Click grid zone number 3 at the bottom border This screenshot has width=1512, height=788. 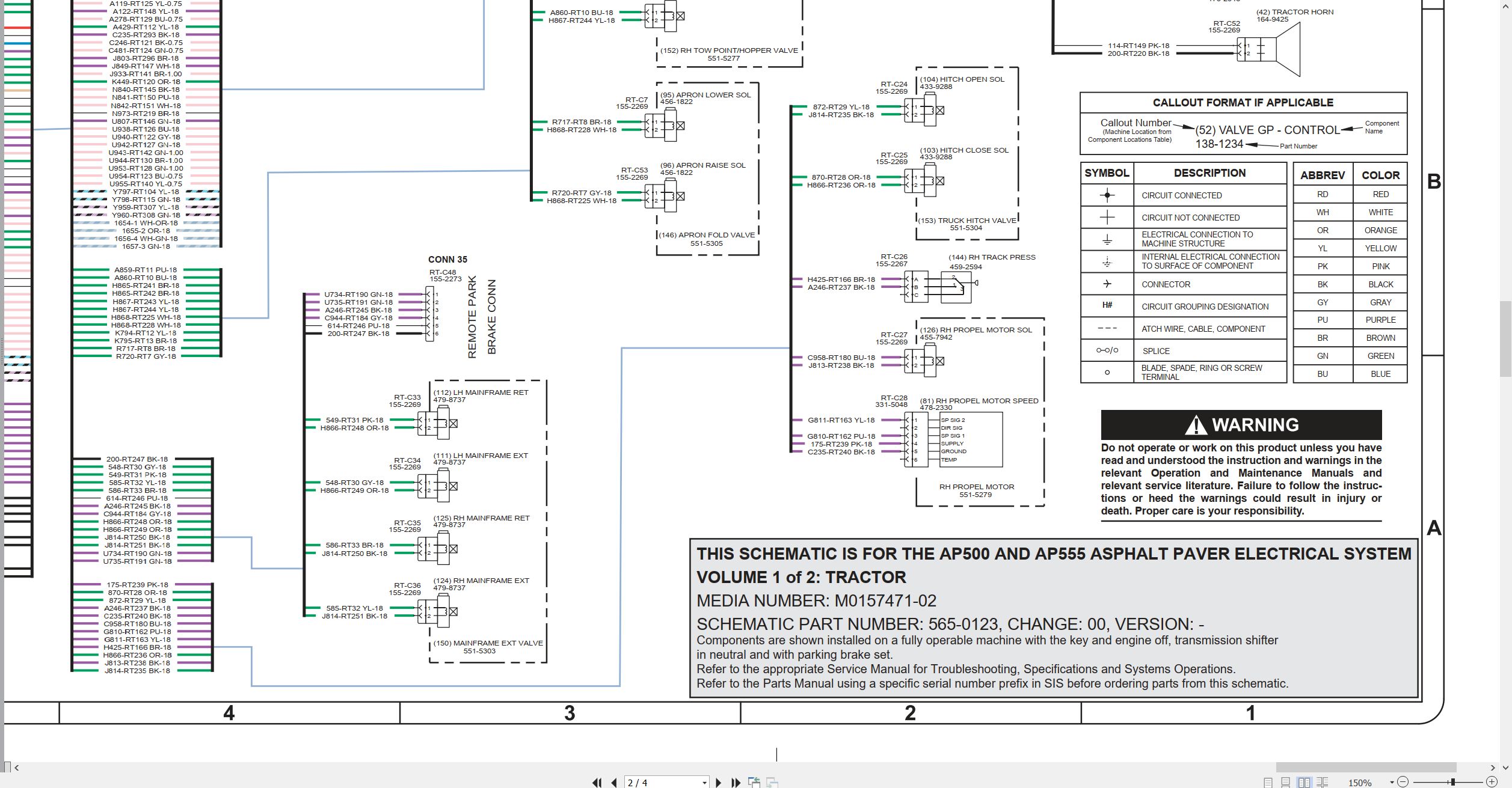[570, 713]
